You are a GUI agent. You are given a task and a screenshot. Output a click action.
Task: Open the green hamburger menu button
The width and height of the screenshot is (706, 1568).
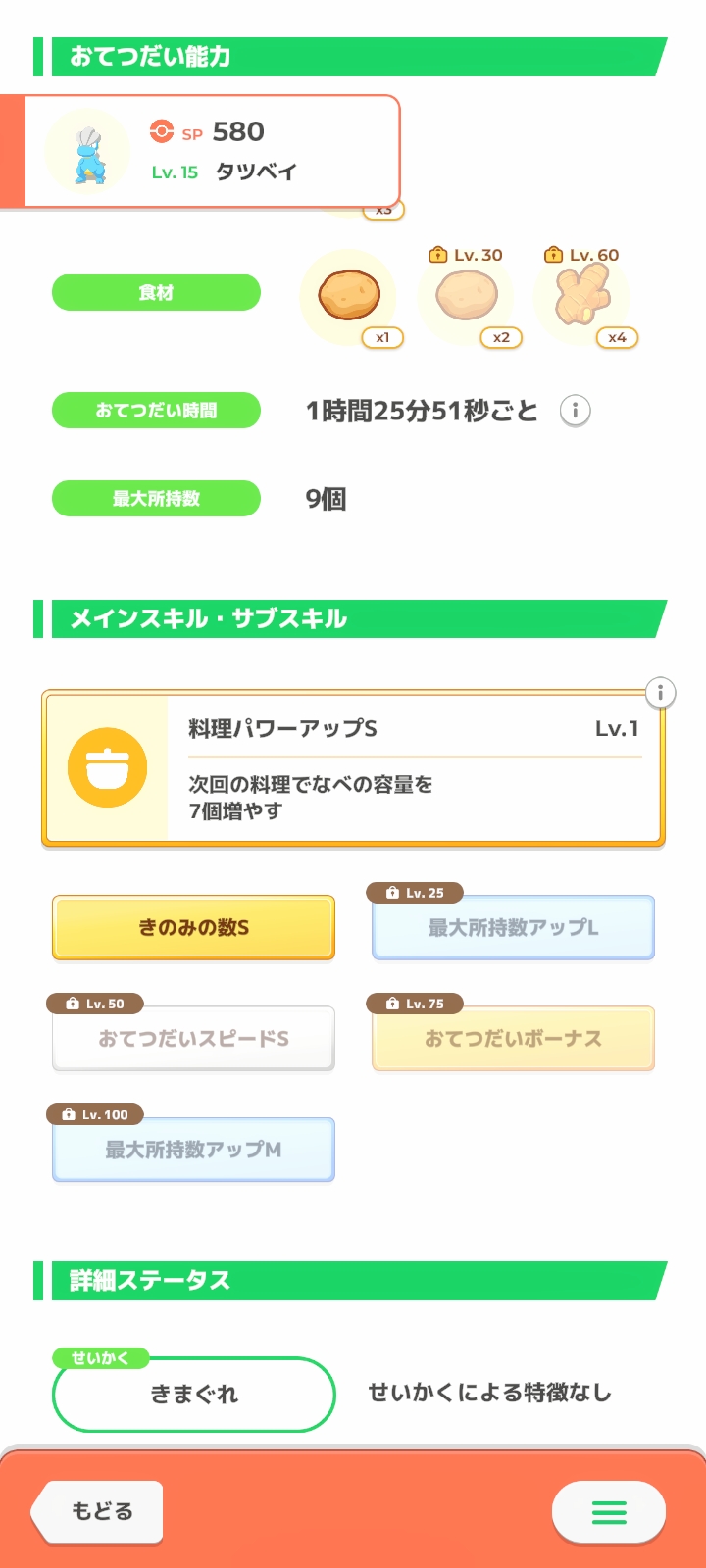click(x=609, y=1512)
